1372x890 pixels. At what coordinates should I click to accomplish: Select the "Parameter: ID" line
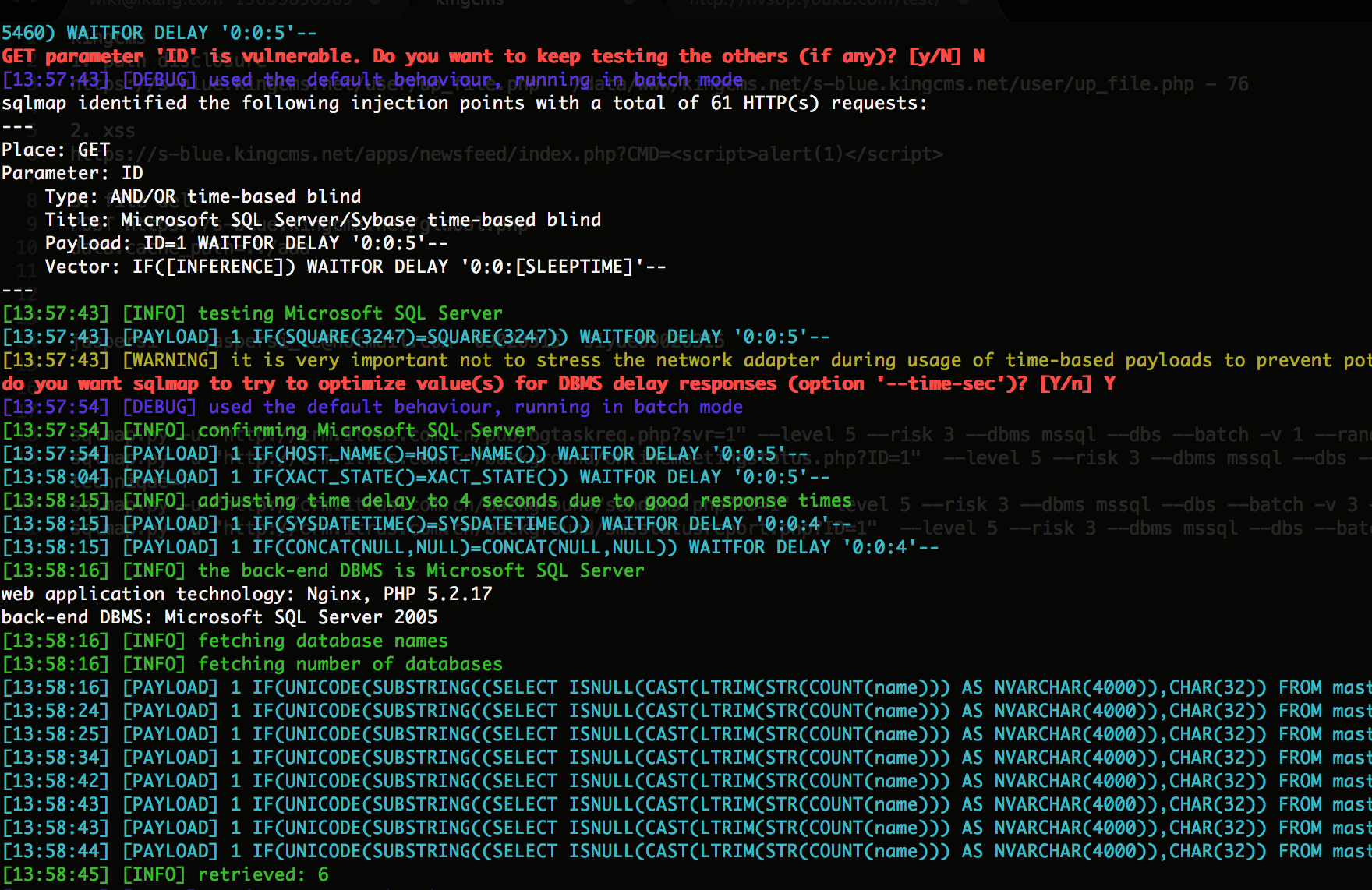72,173
